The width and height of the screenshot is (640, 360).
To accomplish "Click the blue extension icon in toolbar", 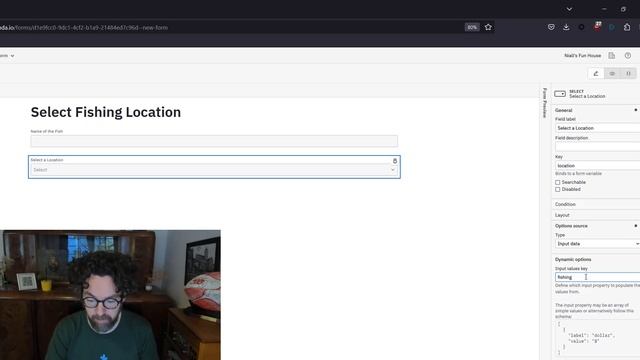I will tap(612, 27).
